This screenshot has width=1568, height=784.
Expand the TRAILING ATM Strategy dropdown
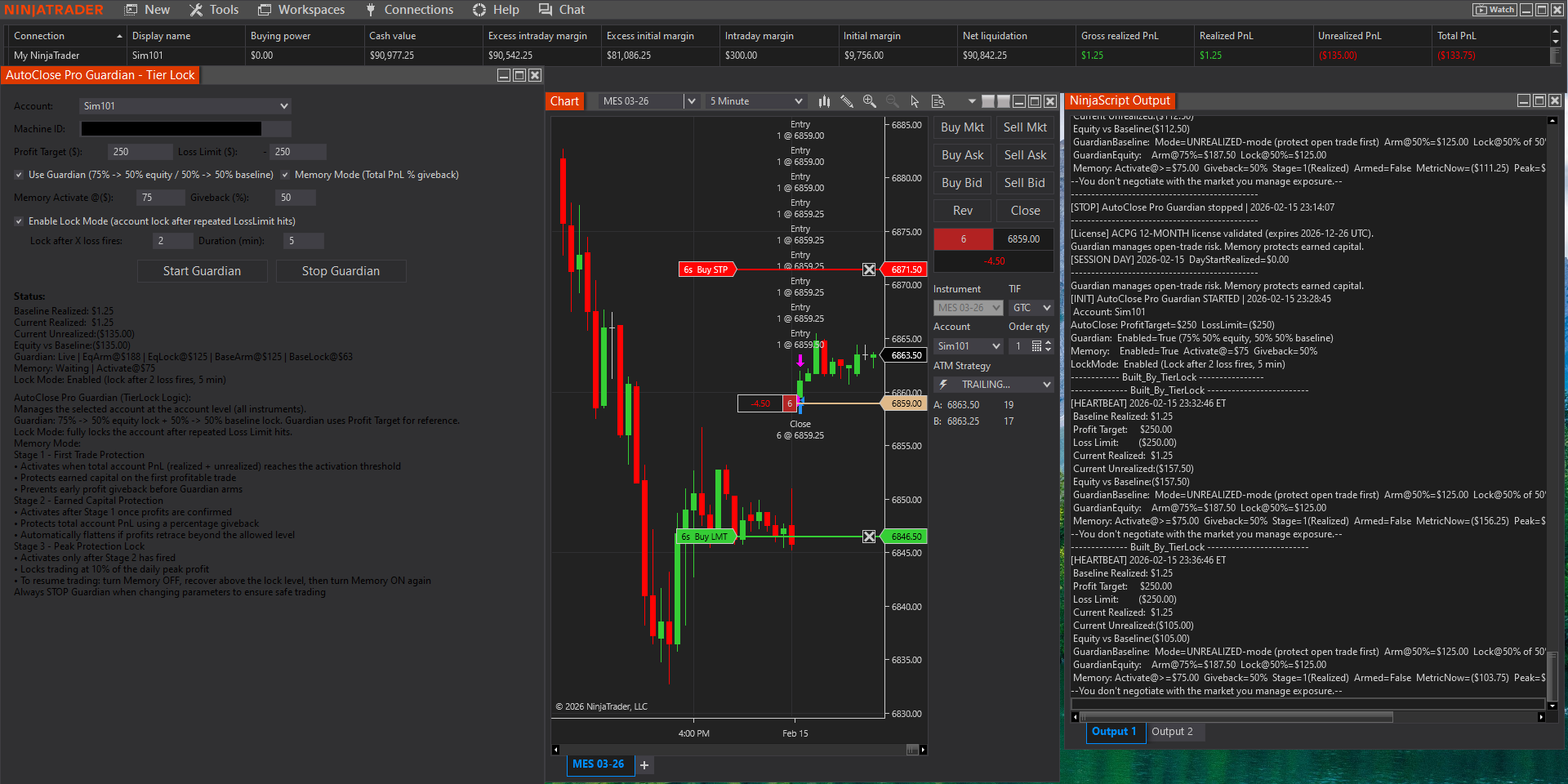point(1046,384)
